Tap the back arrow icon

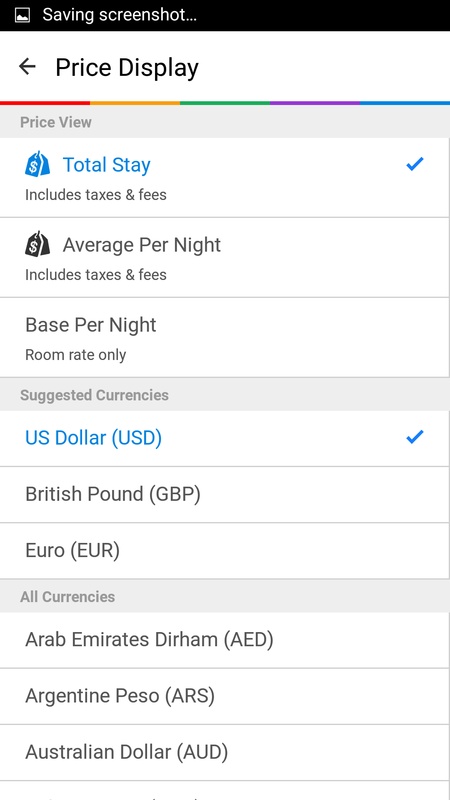[27, 66]
